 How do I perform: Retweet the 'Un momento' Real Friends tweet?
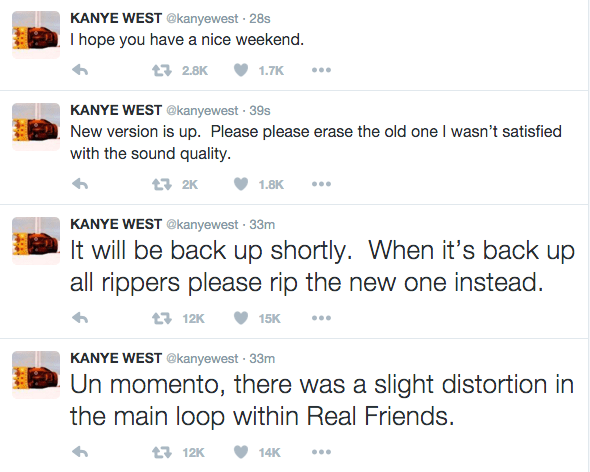tap(162, 452)
